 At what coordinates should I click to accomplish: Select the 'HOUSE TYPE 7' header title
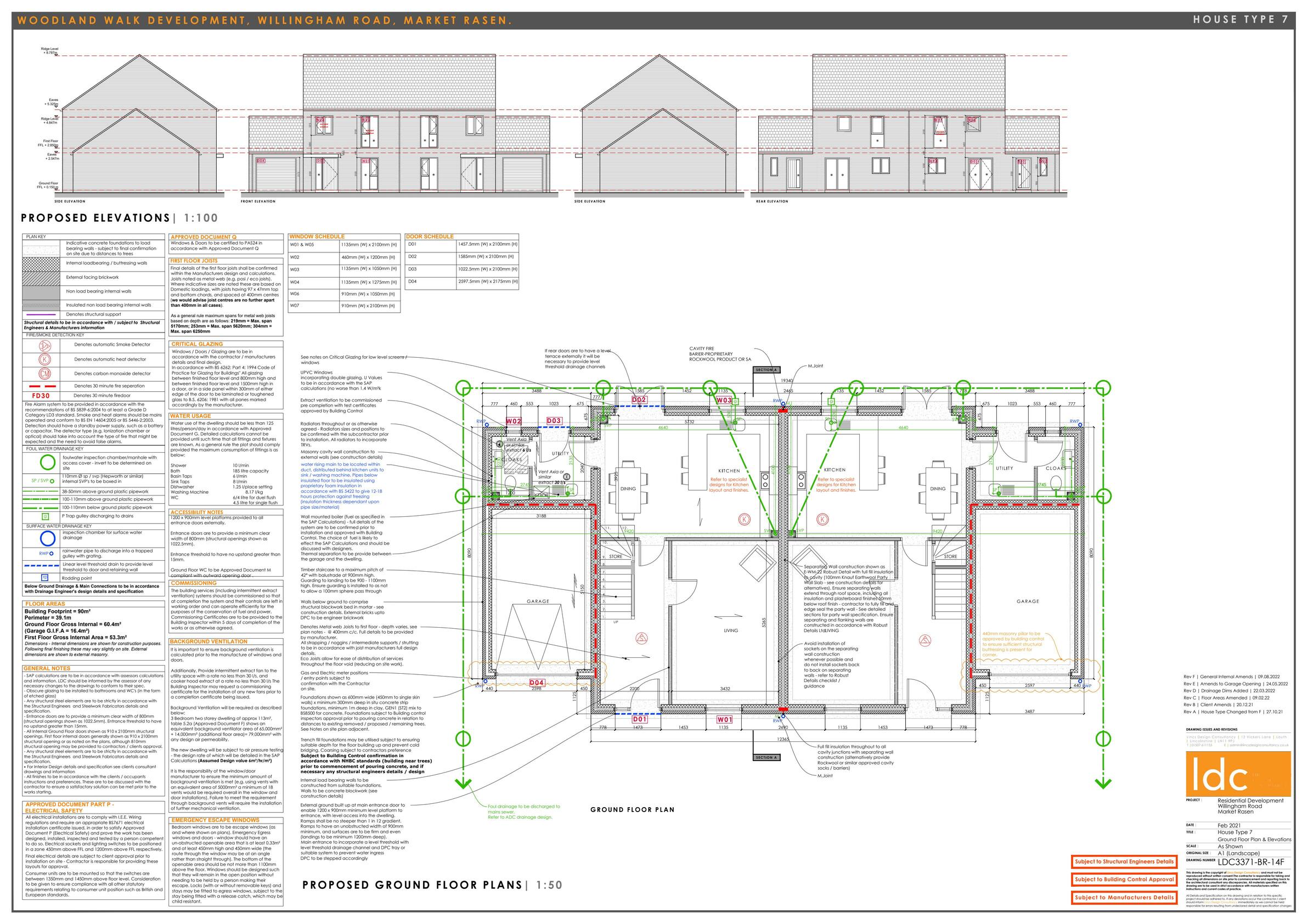[x=1240, y=19]
